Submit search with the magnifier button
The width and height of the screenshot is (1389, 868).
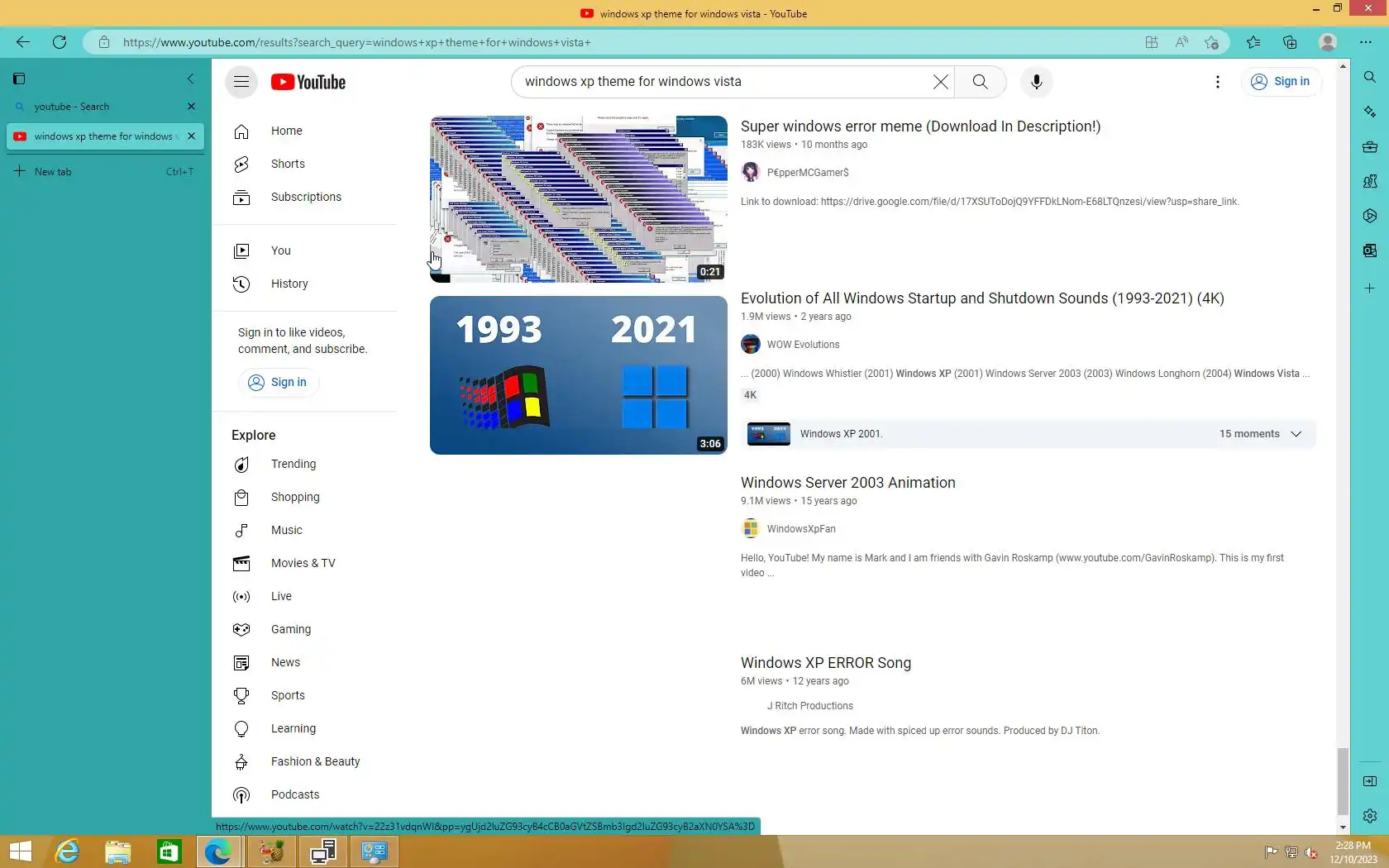(980, 82)
